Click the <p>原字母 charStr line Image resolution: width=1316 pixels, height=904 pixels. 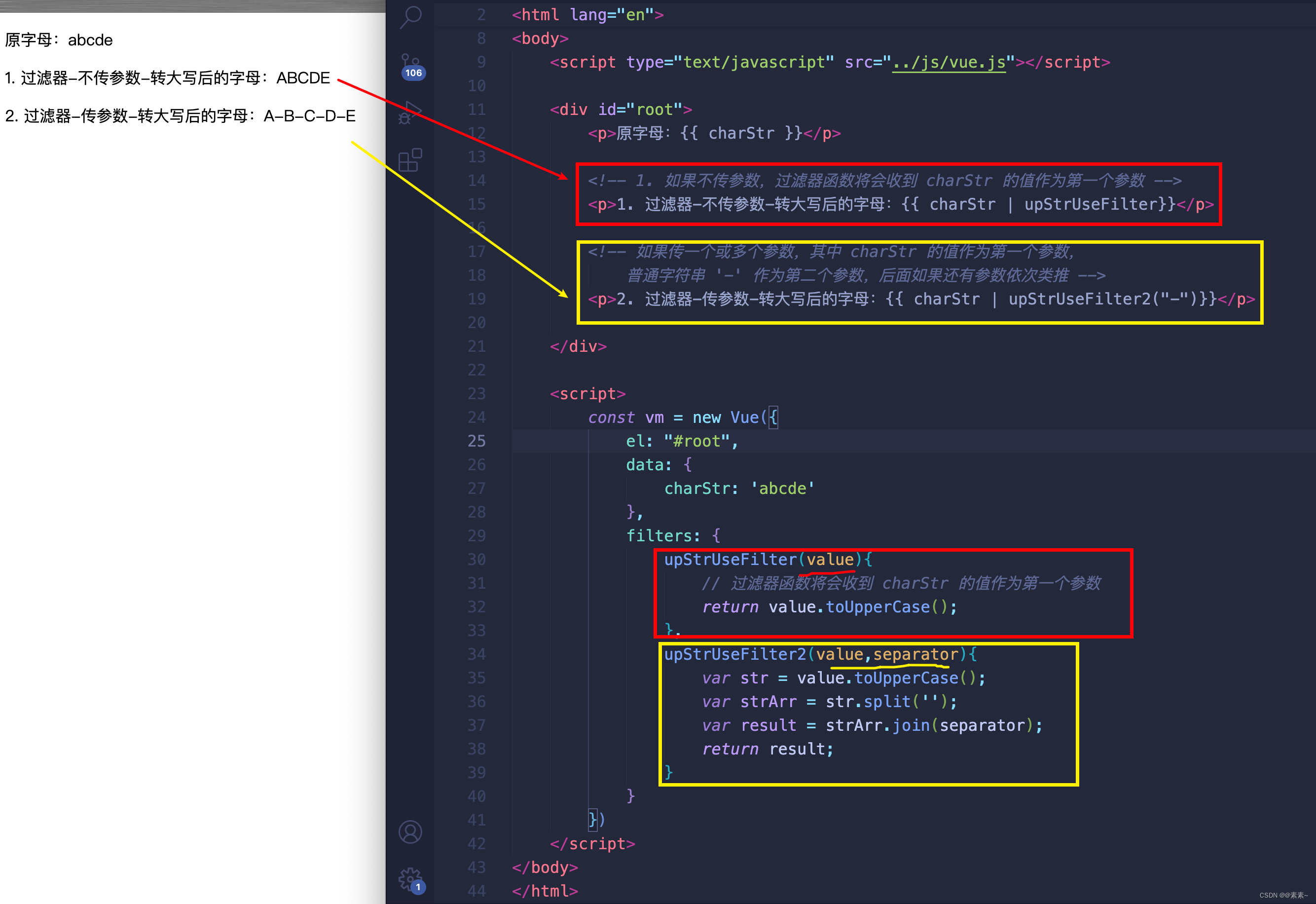pos(714,134)
